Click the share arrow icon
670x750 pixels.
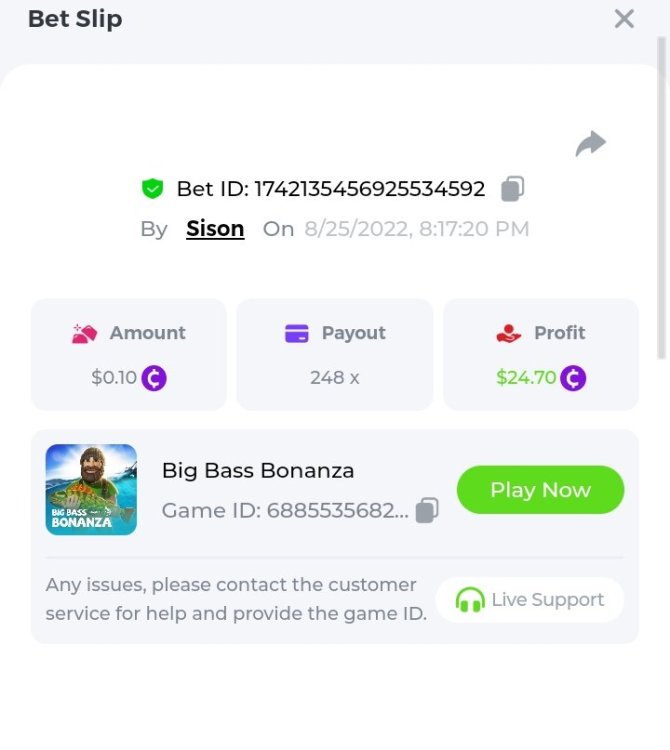click(x=591, y=144)
